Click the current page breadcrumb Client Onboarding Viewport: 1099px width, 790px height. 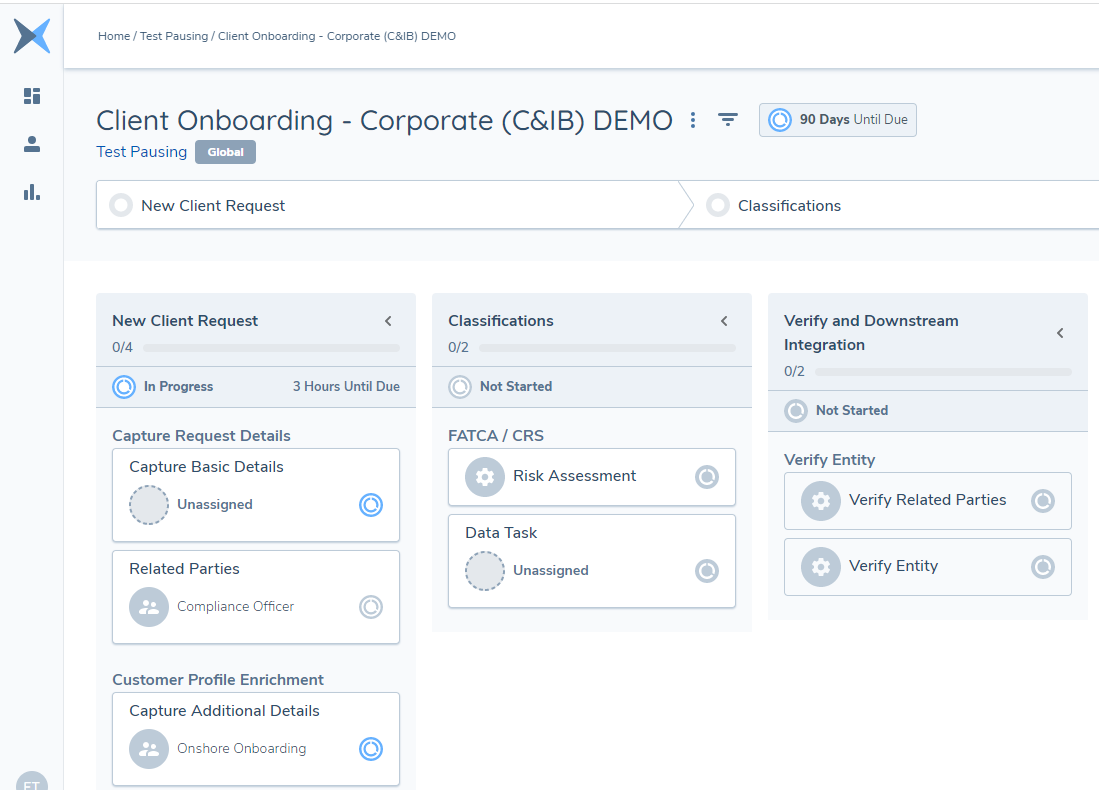click(336, 36)
